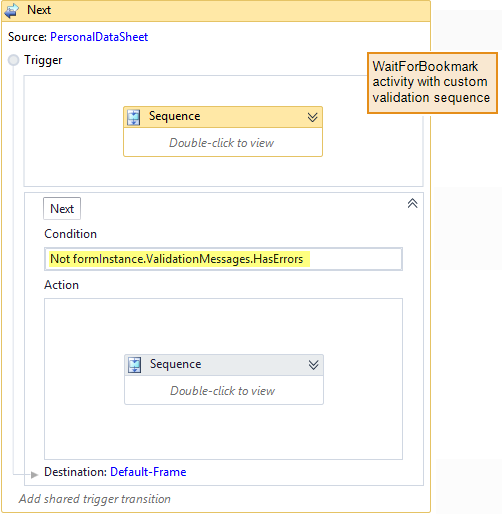Edit the Condition expression field
Viewport: 502px width, 514px height.
pos(223,259)
